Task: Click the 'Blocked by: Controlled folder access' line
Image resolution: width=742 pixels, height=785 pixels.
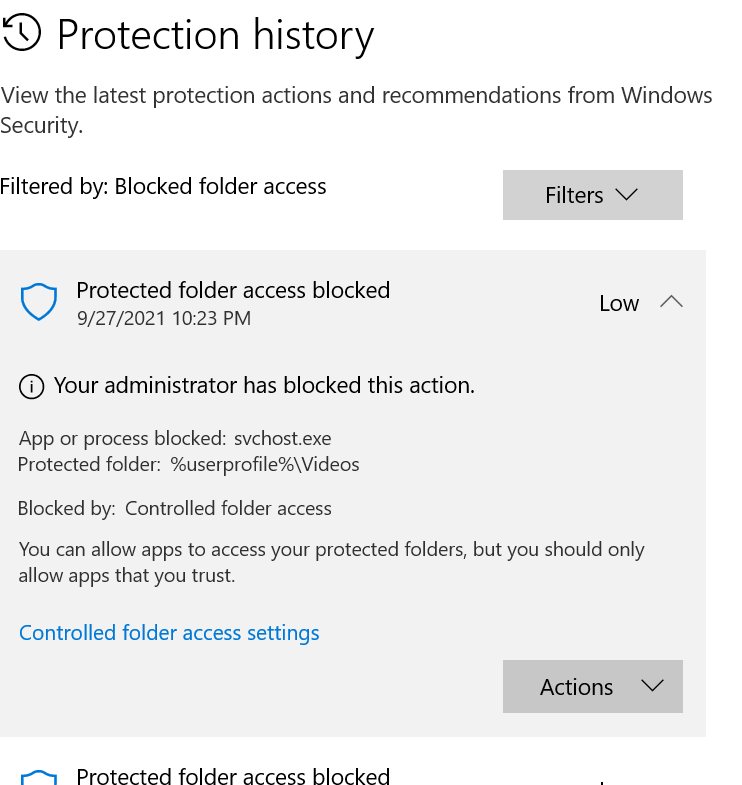Action: (x=175, y=509)
